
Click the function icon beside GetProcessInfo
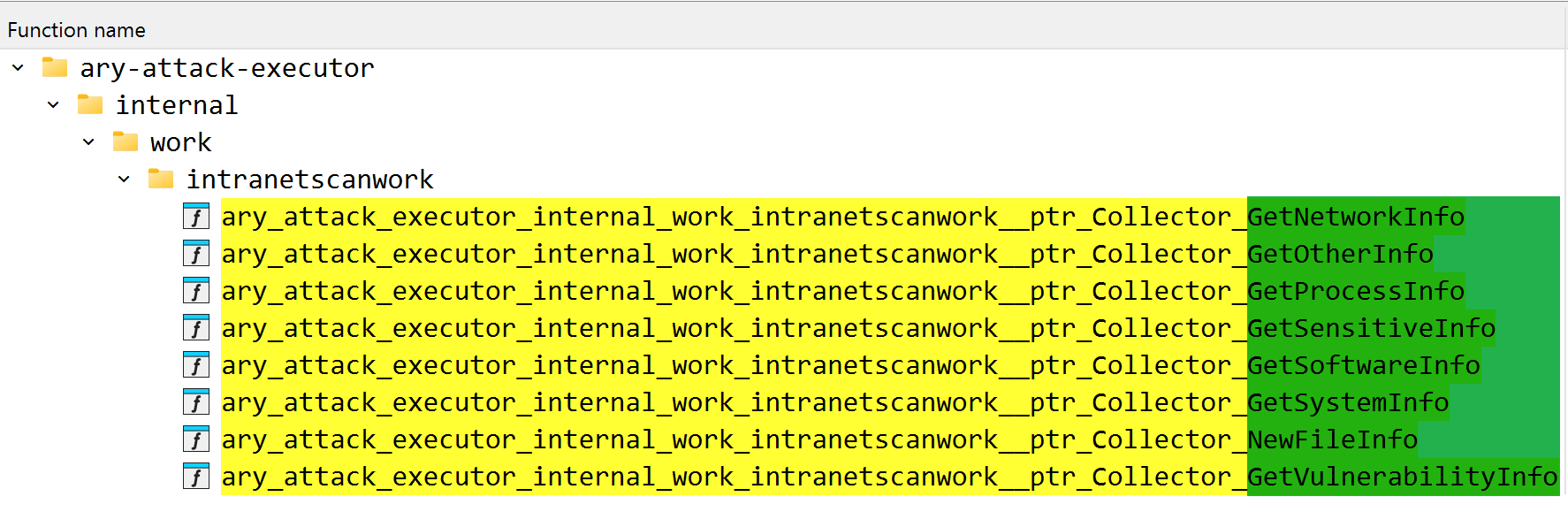tap(195, 291)
